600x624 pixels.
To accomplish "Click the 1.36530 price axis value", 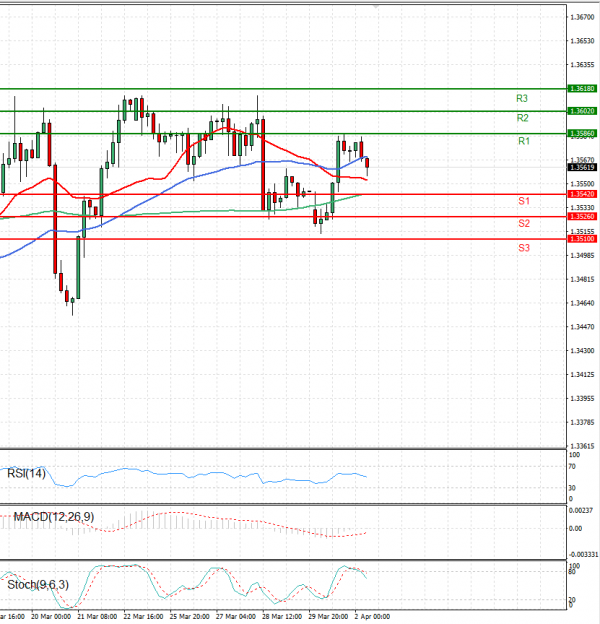I will [x=582, y=41].
